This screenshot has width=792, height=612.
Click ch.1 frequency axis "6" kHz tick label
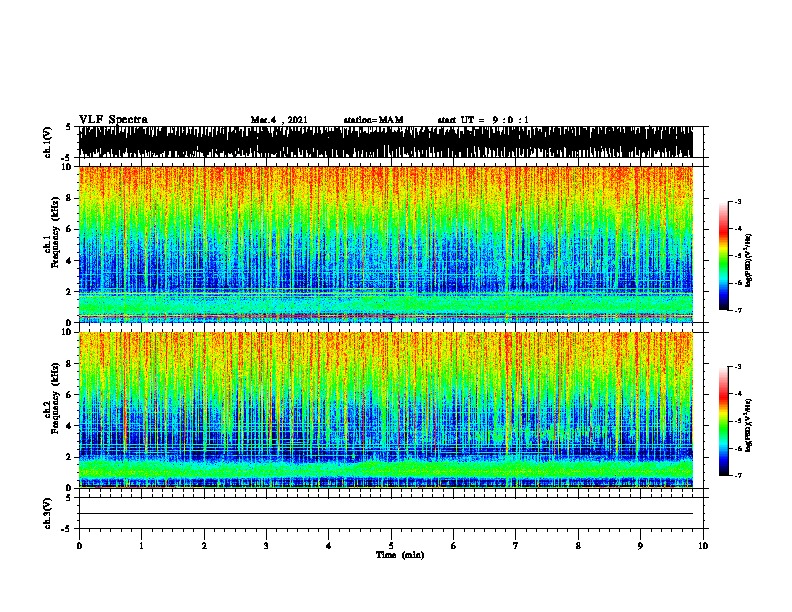pos(70,229)
